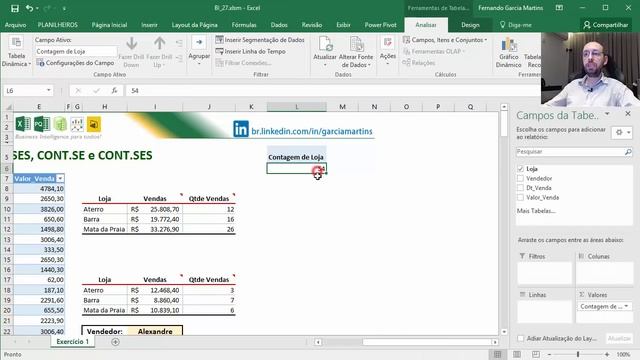Open Quick Access Toolbar customize arrow
This screenshot has width=640, height=360.
coord(64,8)
